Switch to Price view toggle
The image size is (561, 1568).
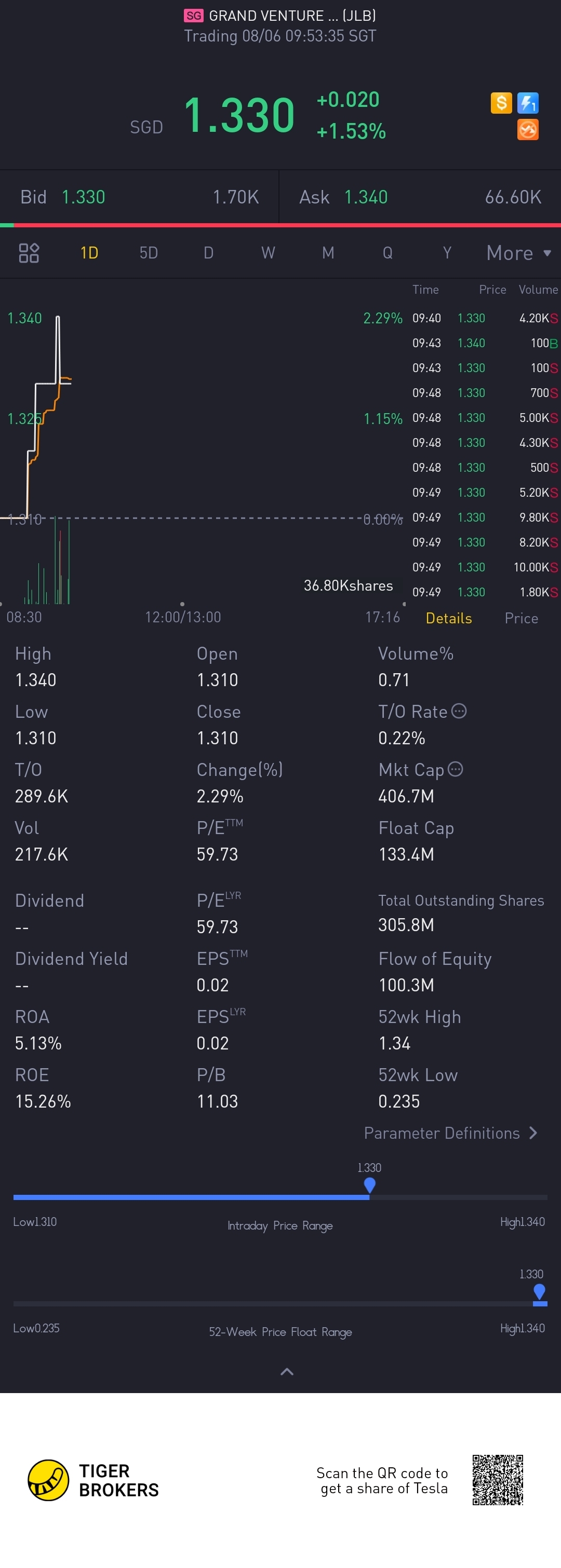(x=522, y=618)
